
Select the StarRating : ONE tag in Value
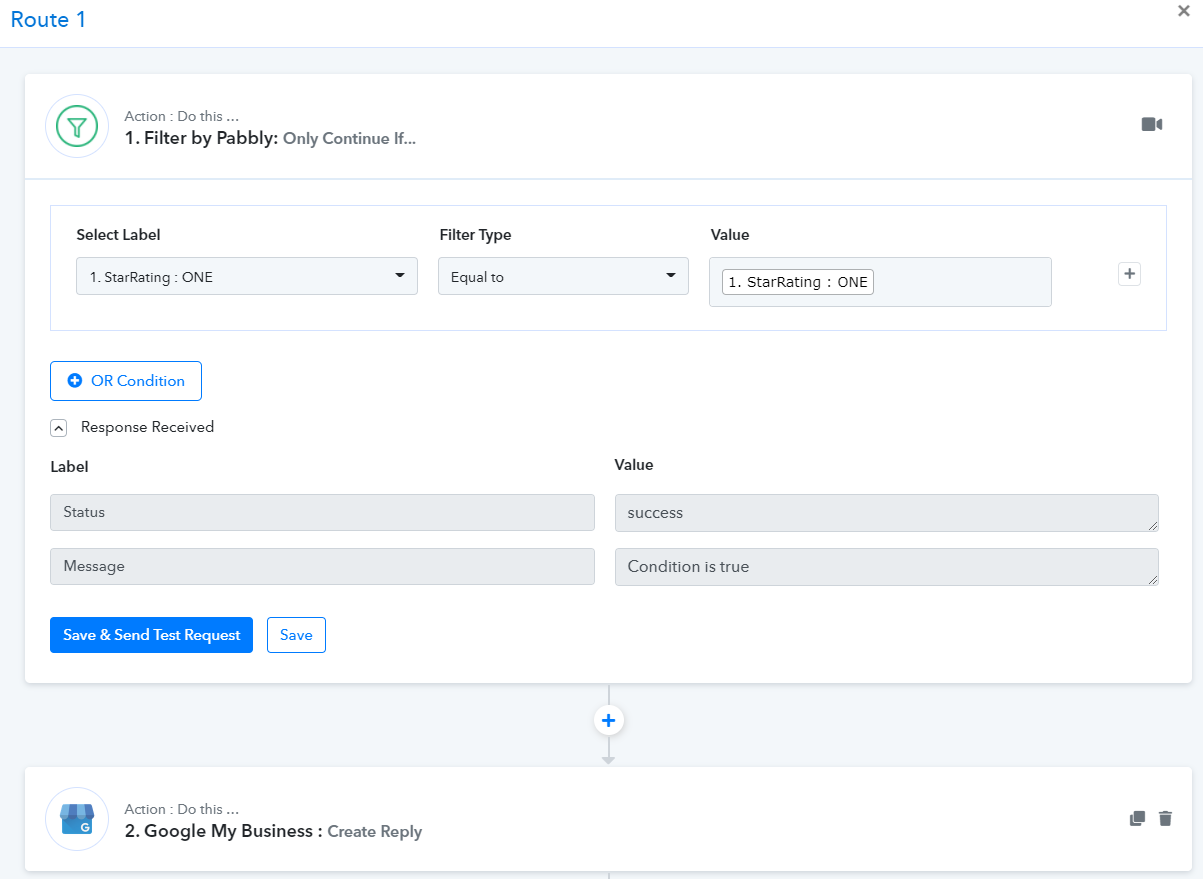click(x=798, y=282)
